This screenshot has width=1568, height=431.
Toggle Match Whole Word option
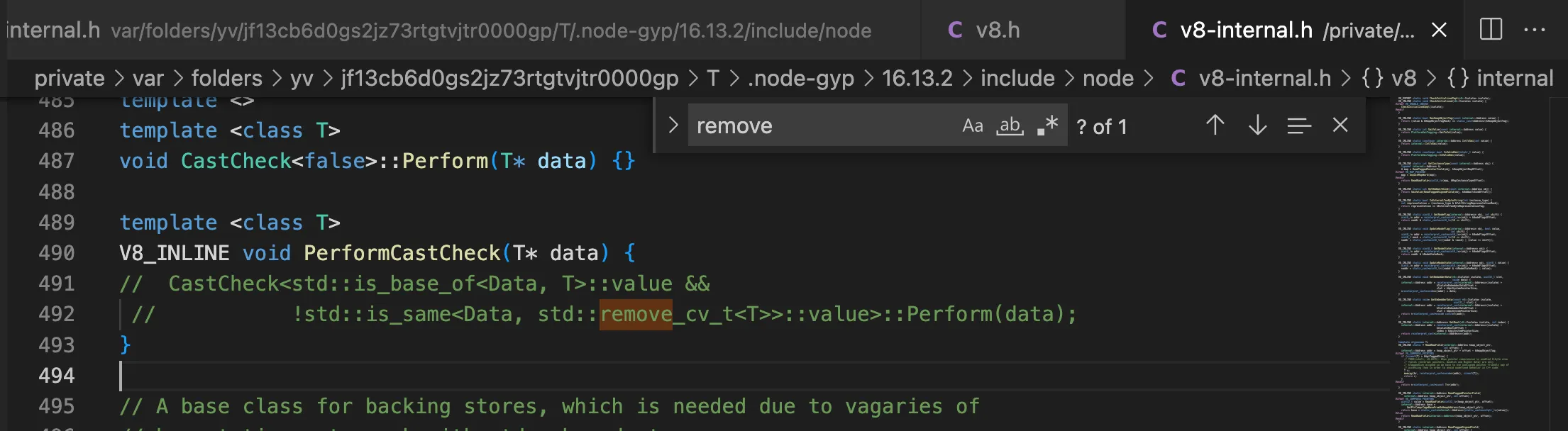pyautogui.click(x=1010, y=125)
